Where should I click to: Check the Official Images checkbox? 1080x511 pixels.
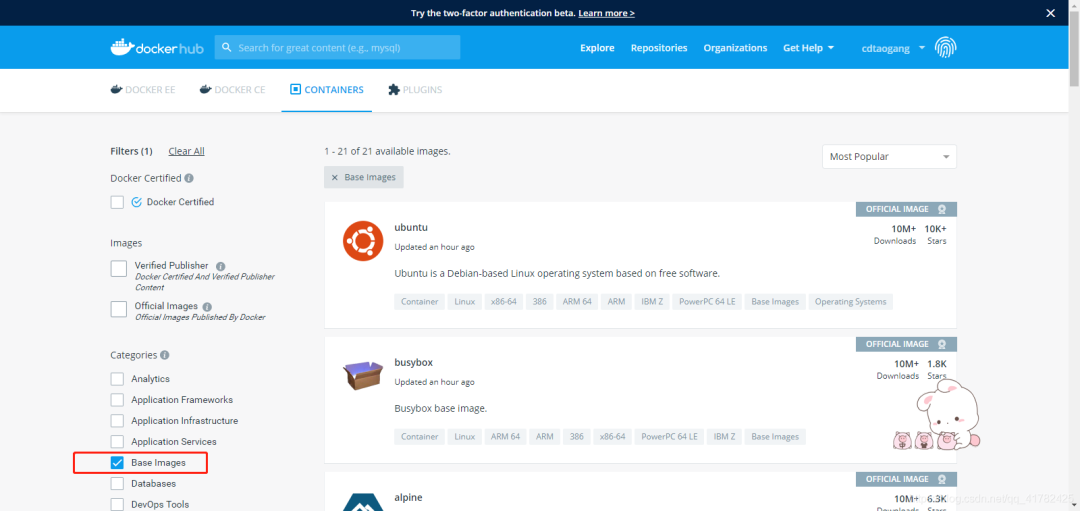118,309
